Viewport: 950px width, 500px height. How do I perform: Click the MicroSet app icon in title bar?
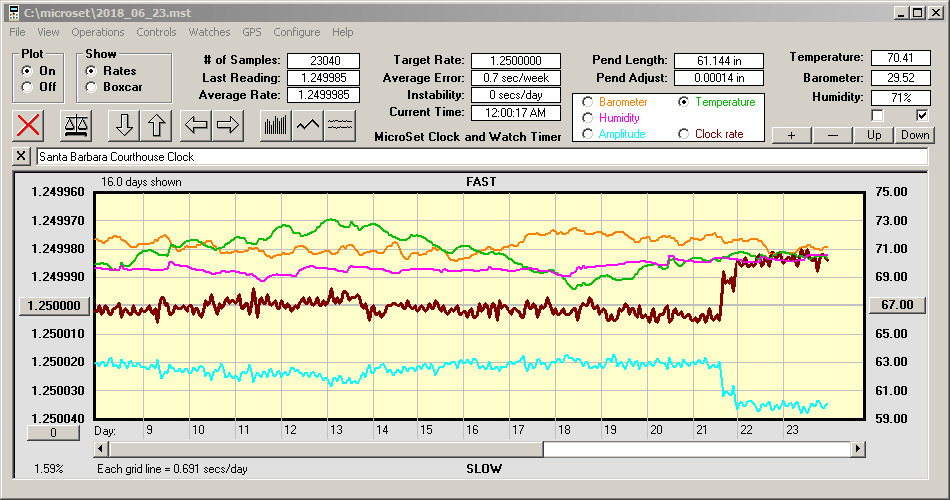pos(13,13)
